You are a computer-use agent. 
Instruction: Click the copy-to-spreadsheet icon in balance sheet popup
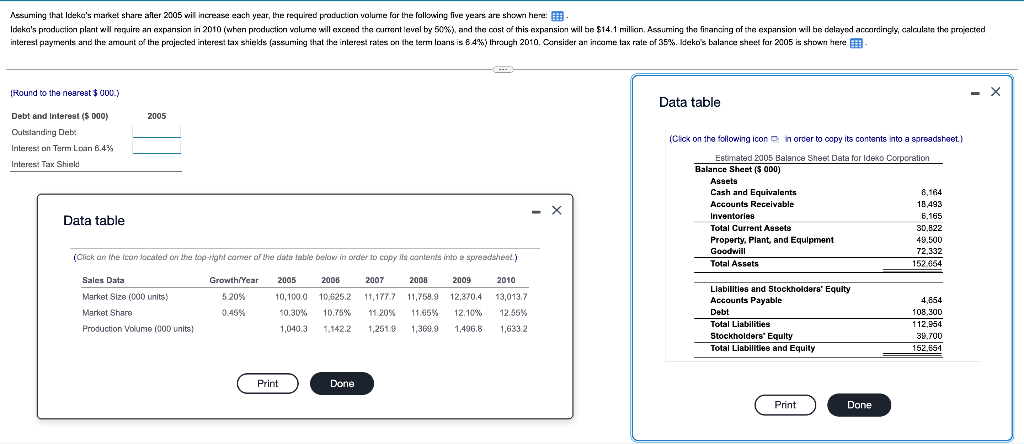point(775,139)
